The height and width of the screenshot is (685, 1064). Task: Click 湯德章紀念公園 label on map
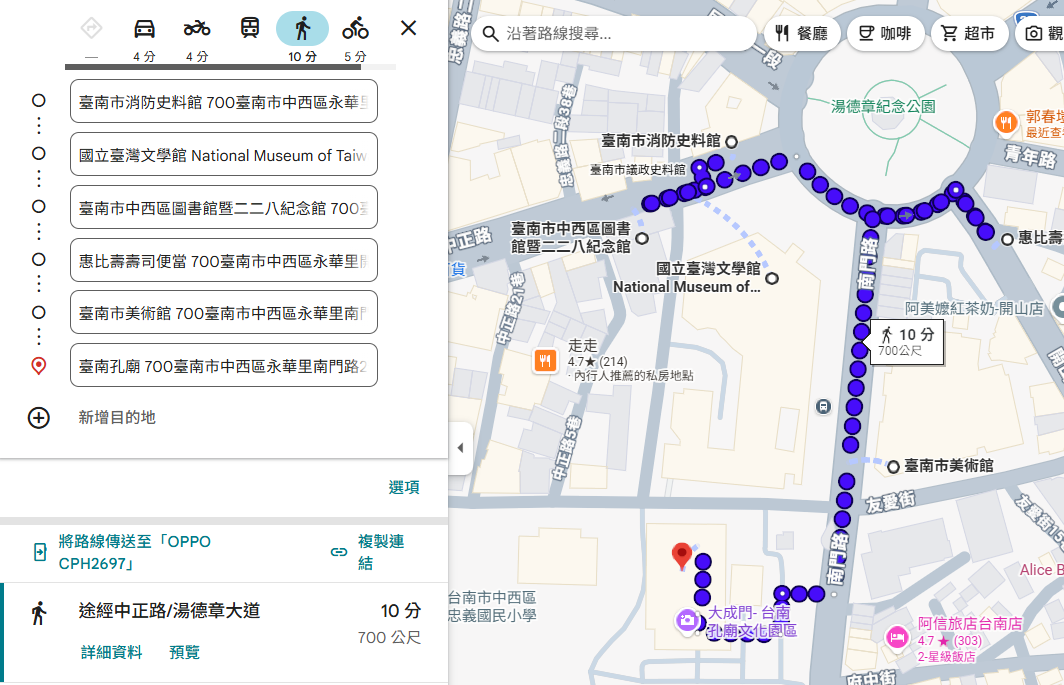coord(884,107)
